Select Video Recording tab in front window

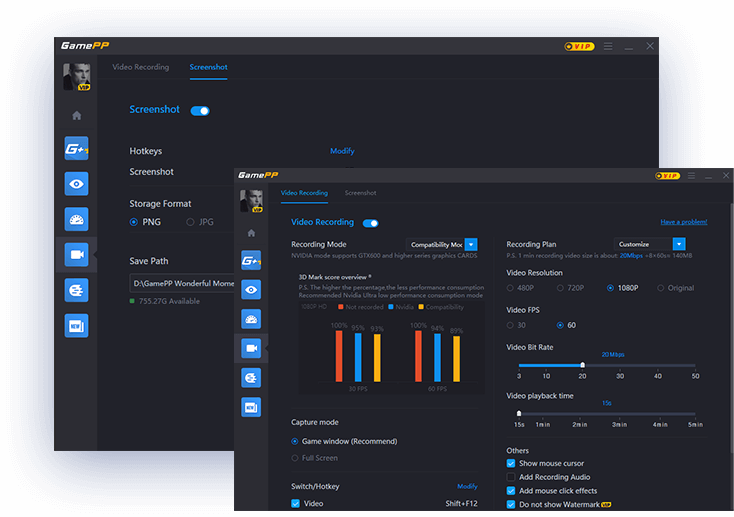304,193
